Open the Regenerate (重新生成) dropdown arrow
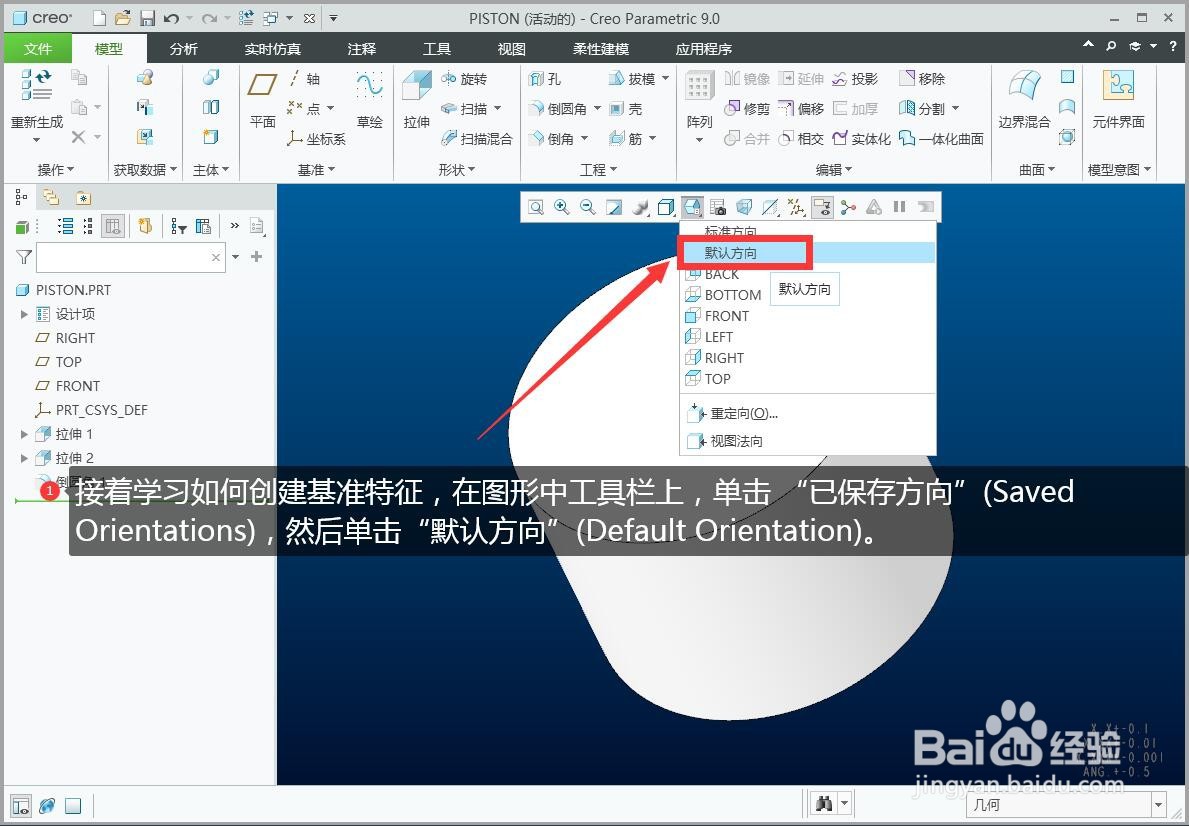Image resolution: width=1189 pixels, height=826 pixels. (36, 140)
